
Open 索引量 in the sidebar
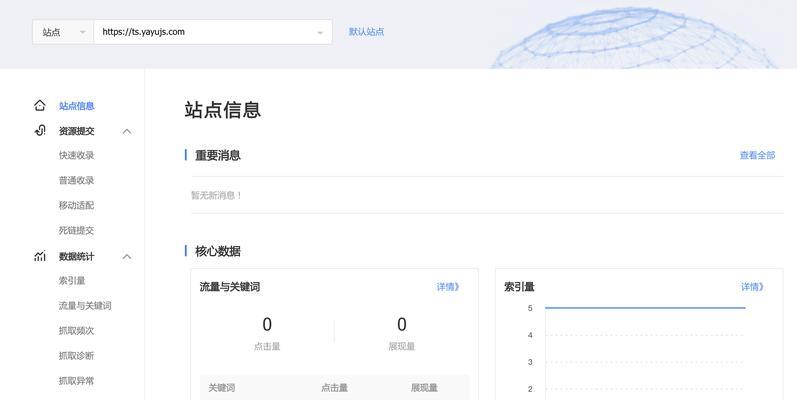point(72,281)
